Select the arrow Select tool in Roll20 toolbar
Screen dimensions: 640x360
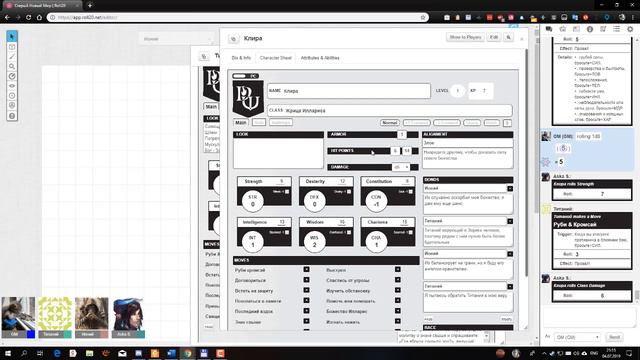click(12, 37)
